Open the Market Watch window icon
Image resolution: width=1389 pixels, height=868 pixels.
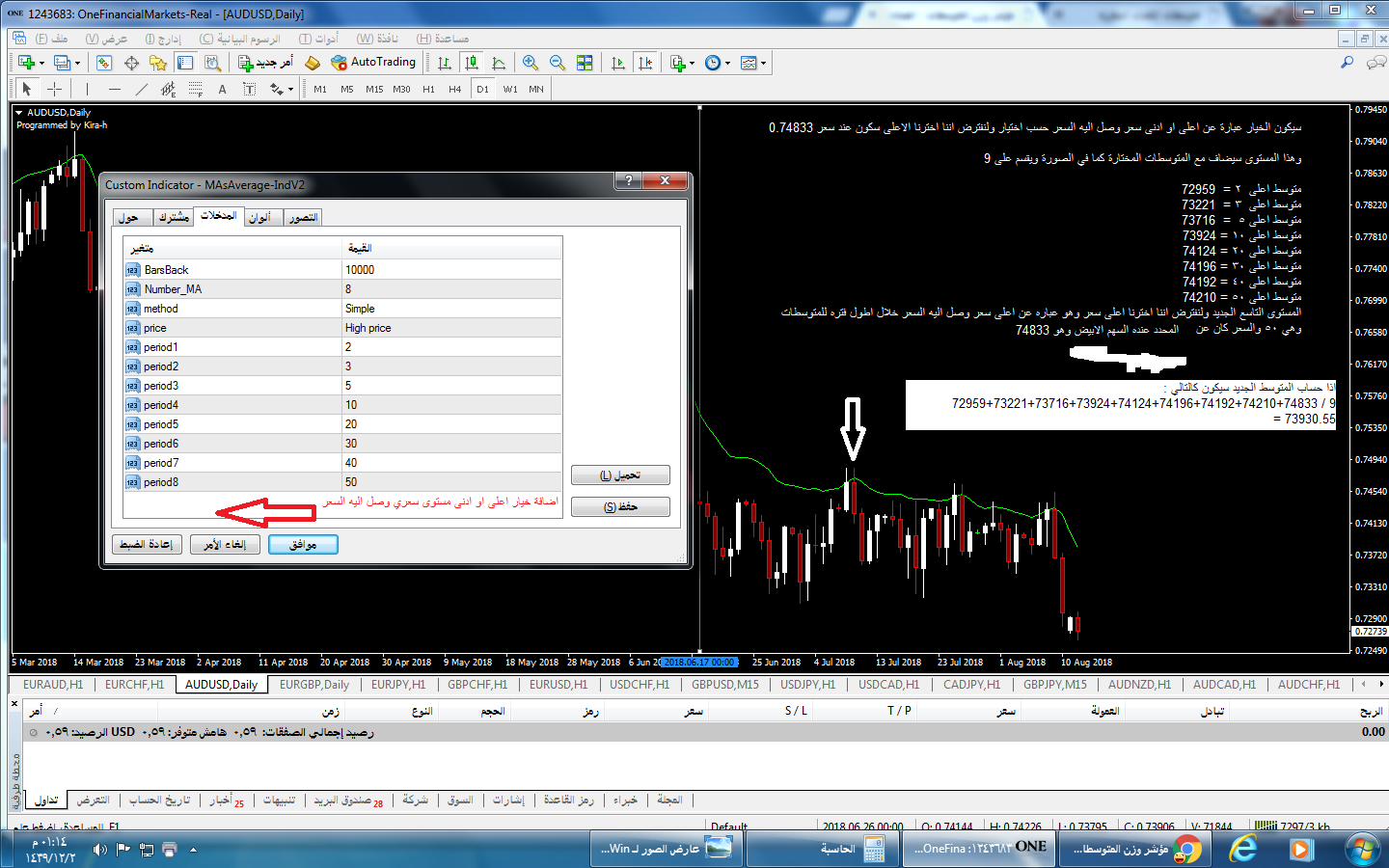(x=104, y=63)
